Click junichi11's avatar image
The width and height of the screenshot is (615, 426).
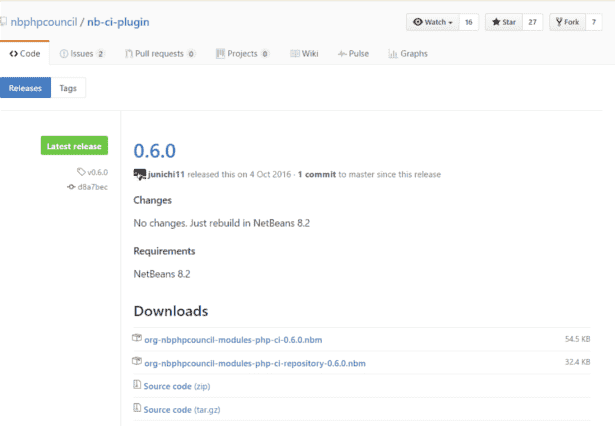click(140, 175)
